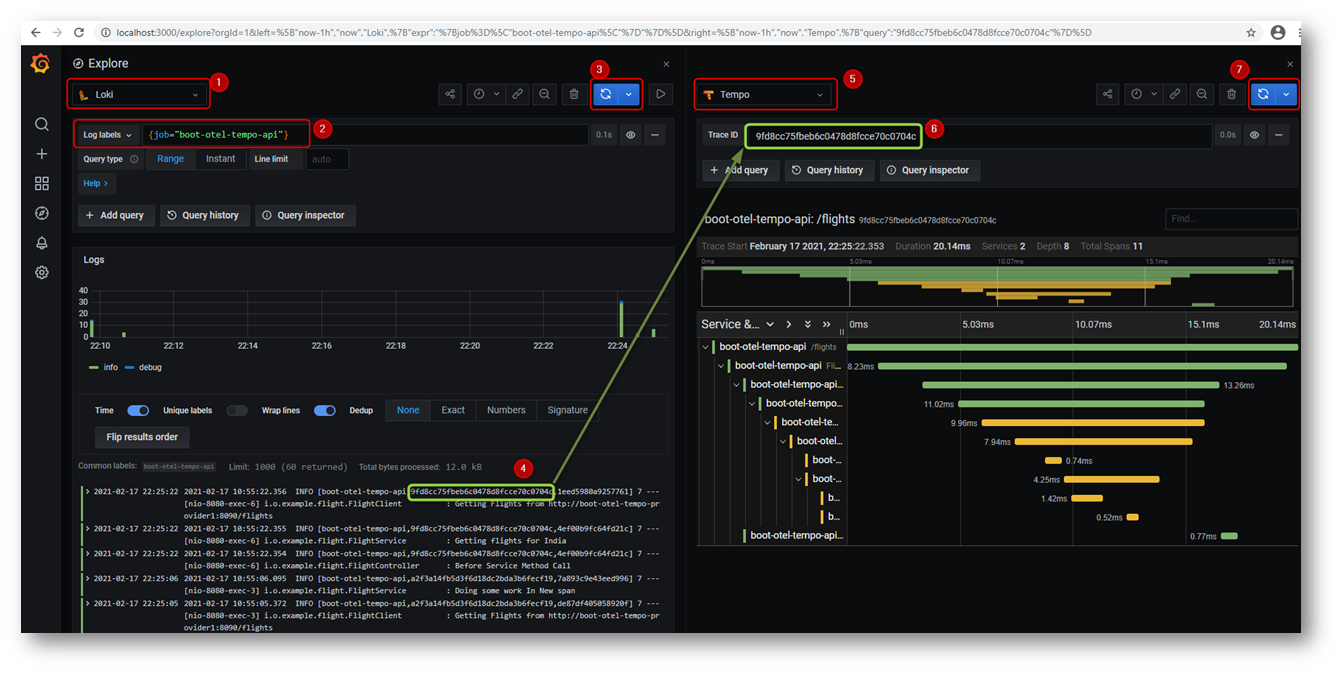Viewport: 1343px width, 675px height.
Task: Open Loki pane time picker dropdown
Action: (484, 94)
